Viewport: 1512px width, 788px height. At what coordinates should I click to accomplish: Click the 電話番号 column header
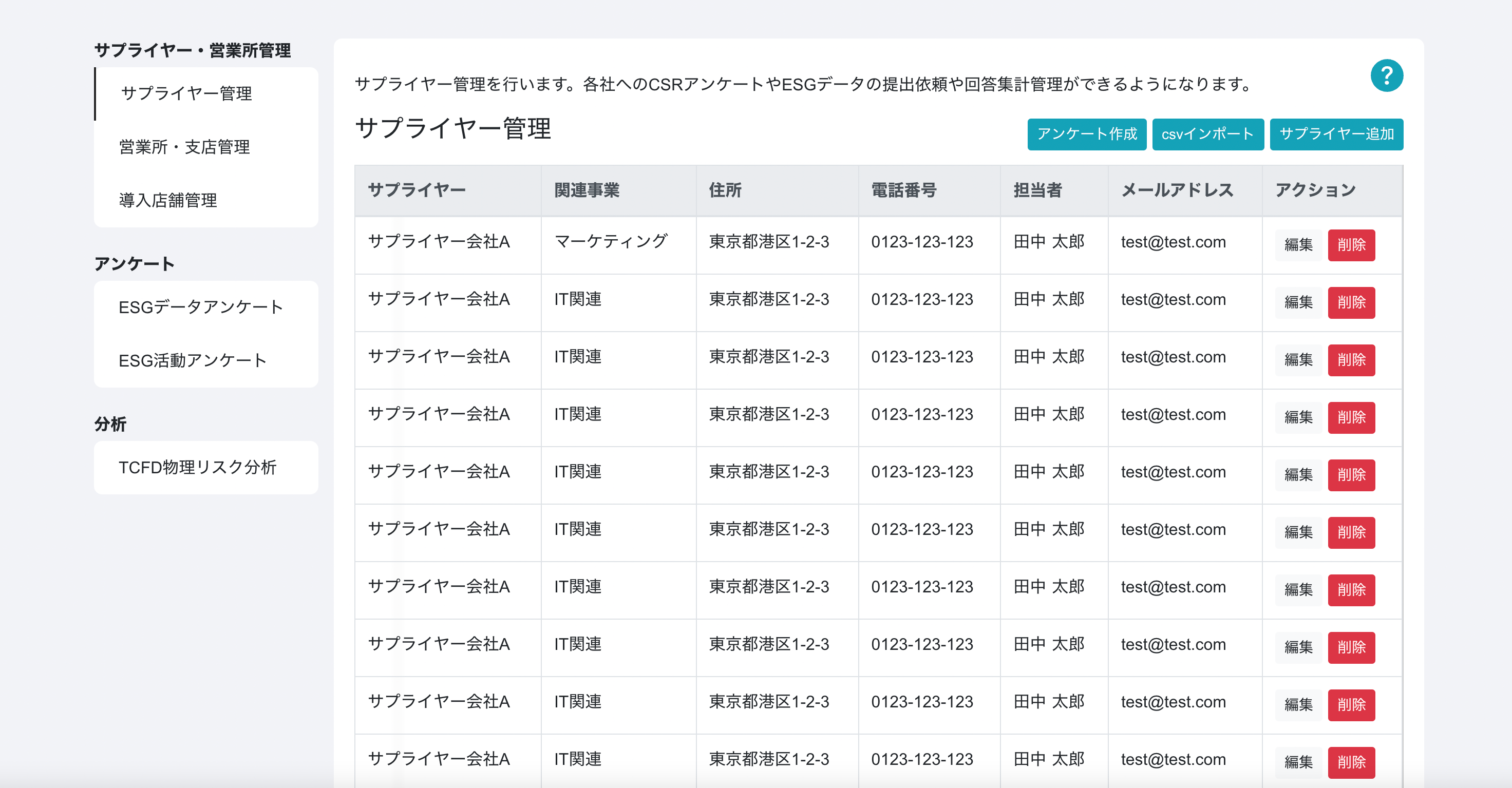pyautogui.click(x=903, y=190)
